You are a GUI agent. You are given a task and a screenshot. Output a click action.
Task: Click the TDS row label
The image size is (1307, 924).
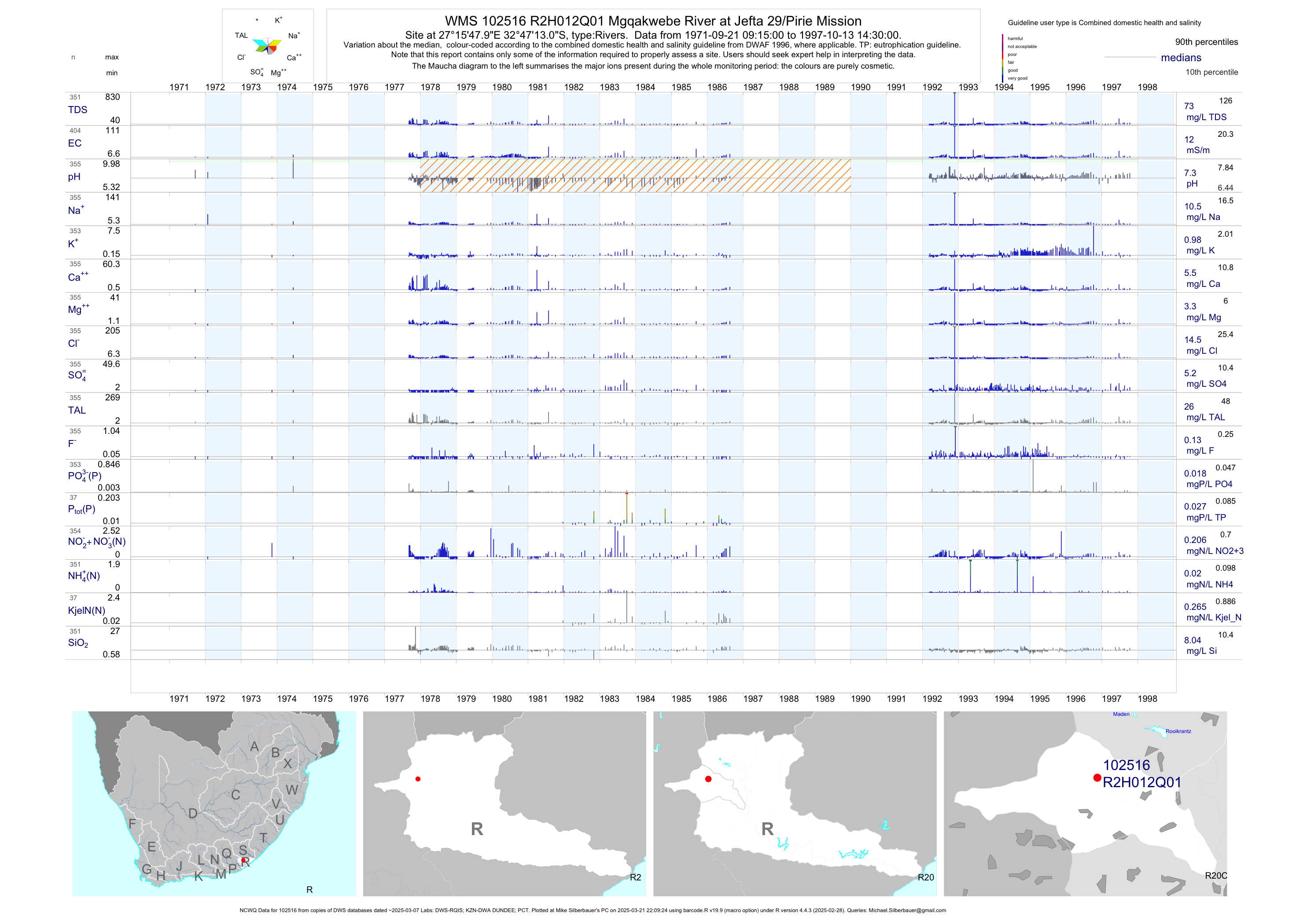tap(77, 110)
